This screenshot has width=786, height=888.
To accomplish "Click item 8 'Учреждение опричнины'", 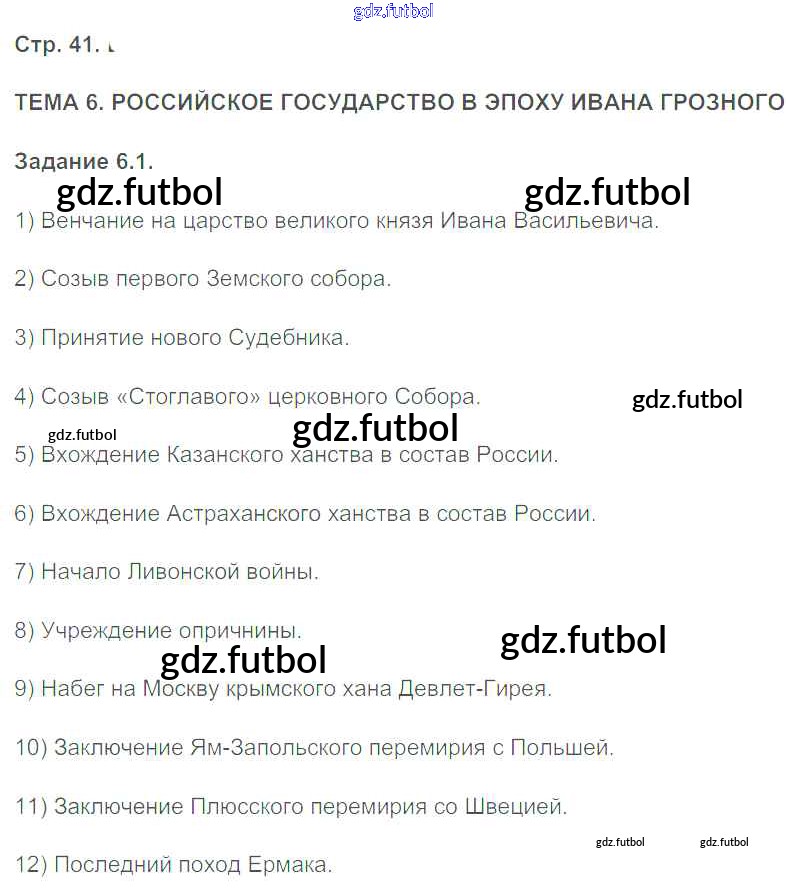I will point(158,631).
